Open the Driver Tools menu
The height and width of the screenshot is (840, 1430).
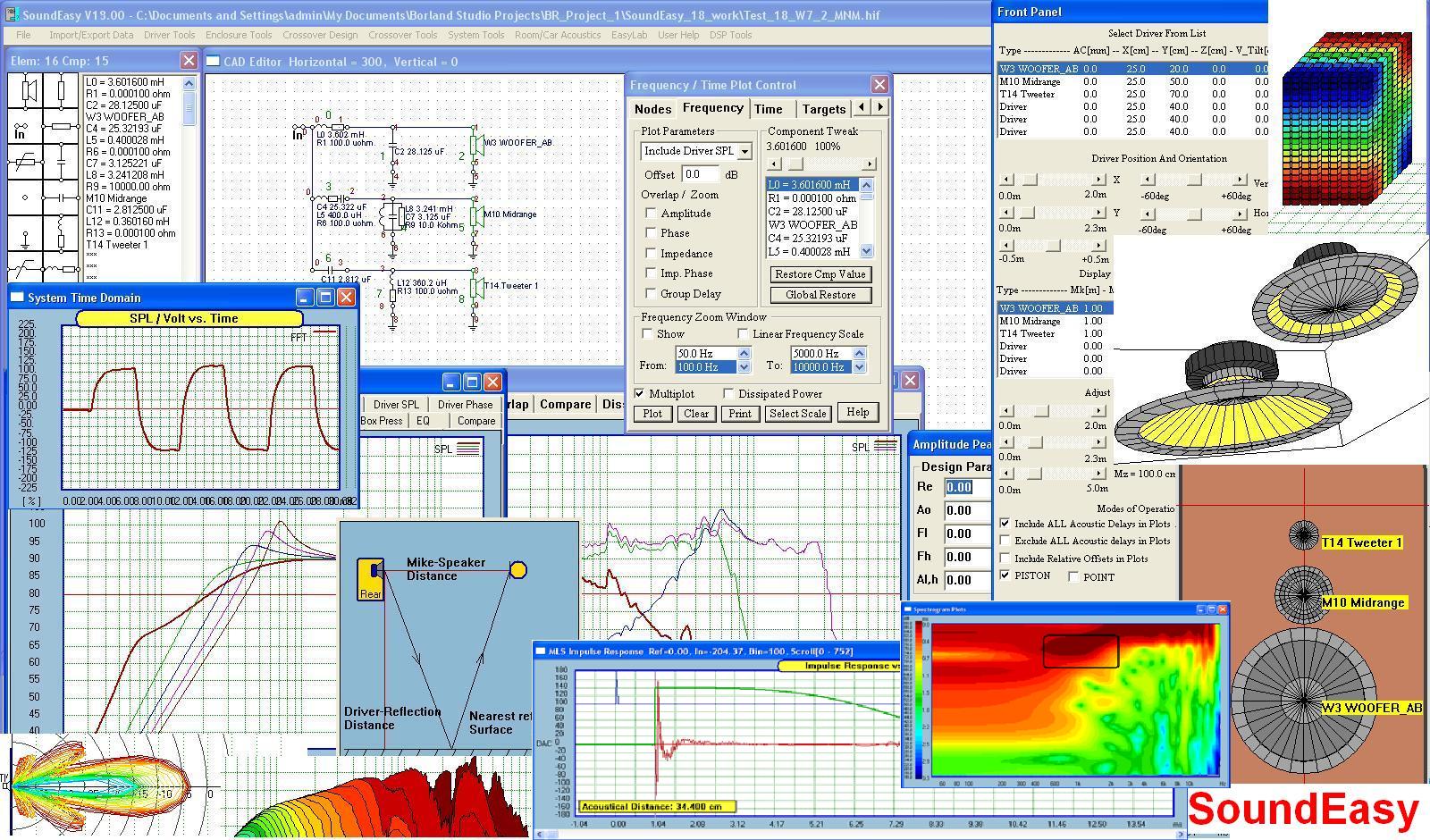(170, 35)
